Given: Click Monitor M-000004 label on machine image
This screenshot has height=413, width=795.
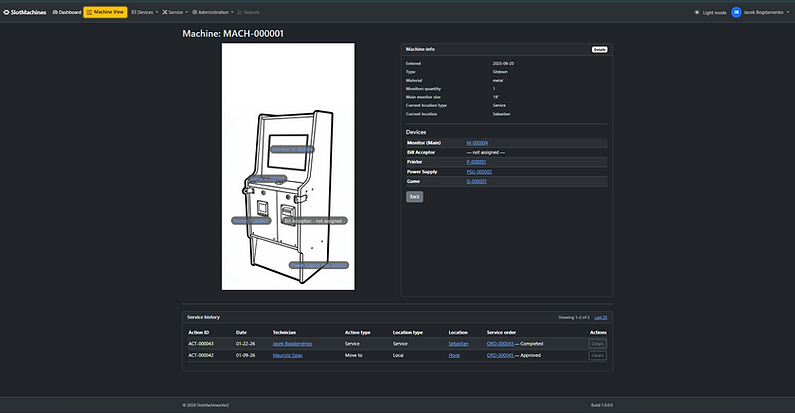Looking at the screenshot, I should (292, 149).
